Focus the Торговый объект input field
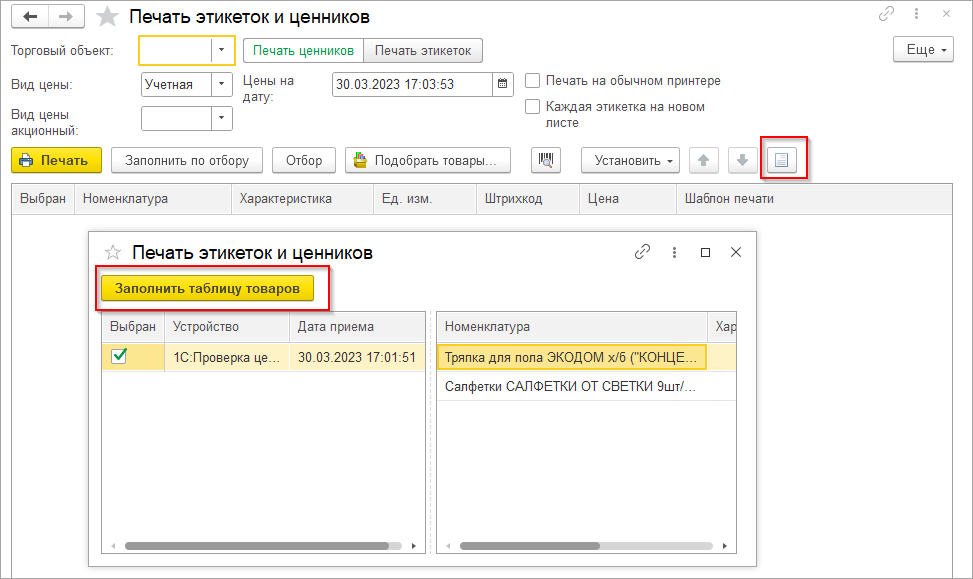The width and height of the screenshot is (973, 579). [x=176, y=50]
